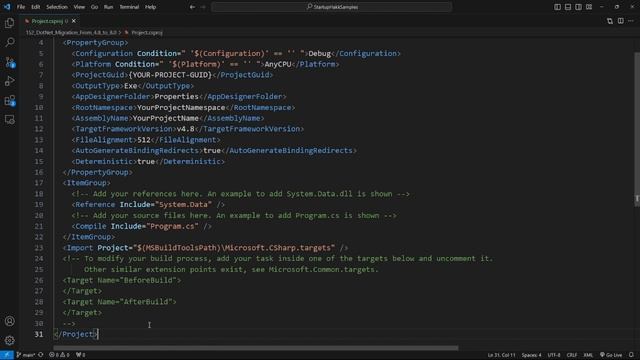The image size is (640, 360).
Task: Open the Manage gear icon
Action: click(x=9, y=340)
